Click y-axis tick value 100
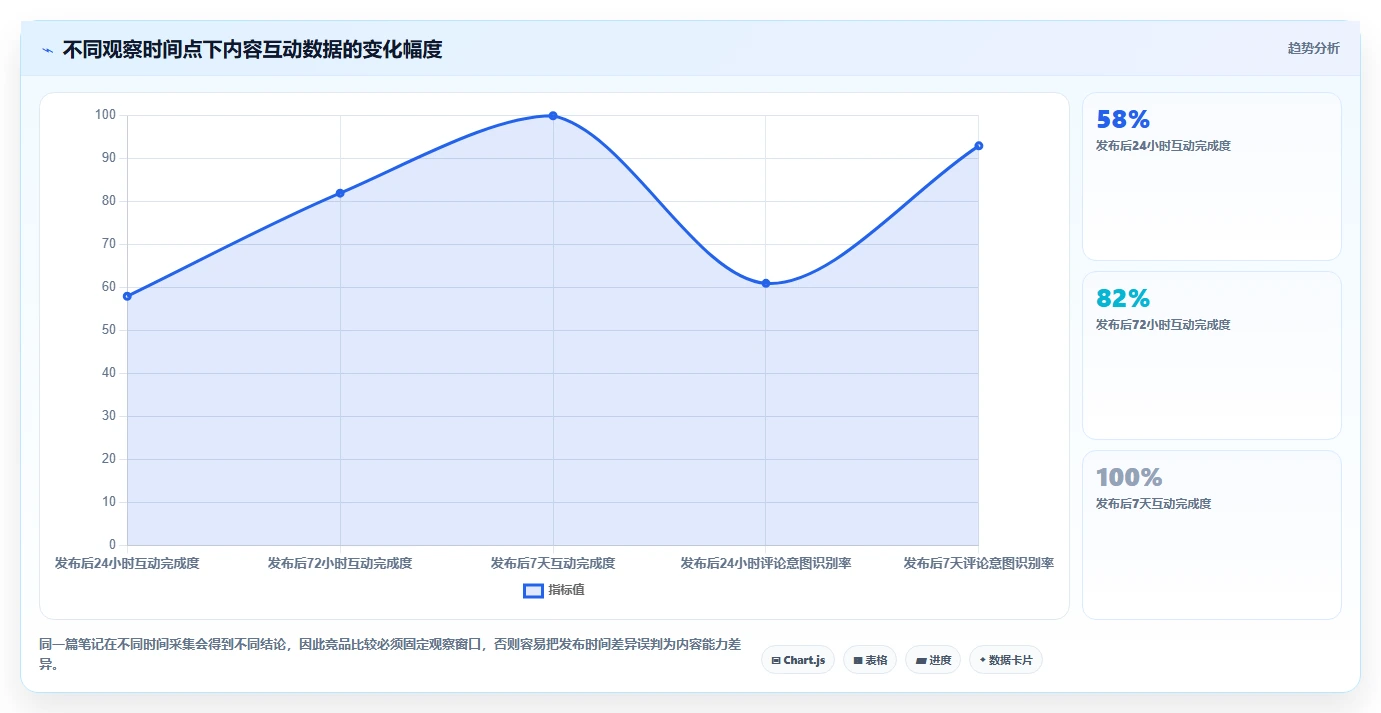Screen dimensions: 1381x713 106,115
